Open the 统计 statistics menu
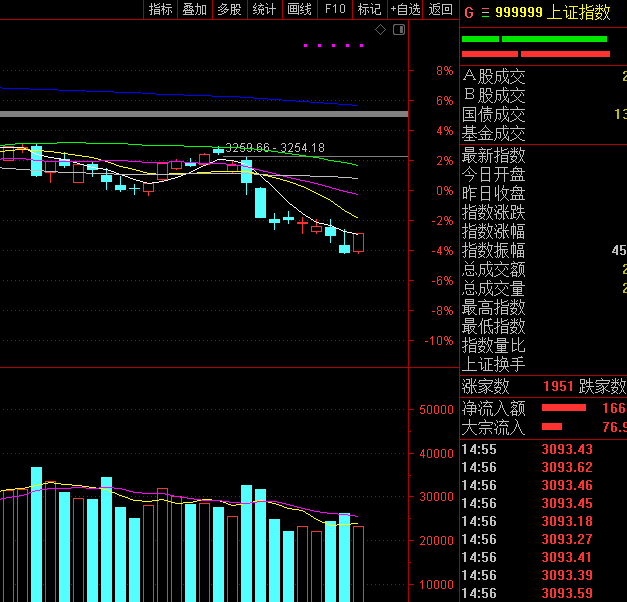Viewport: 627px width, 602px height. click(264, 9)
